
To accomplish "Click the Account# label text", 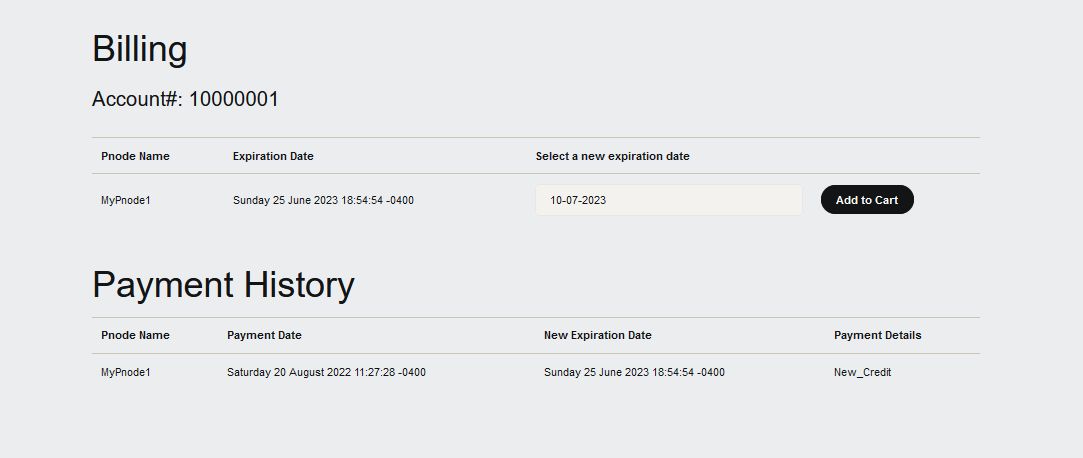I will pos(136,99).
